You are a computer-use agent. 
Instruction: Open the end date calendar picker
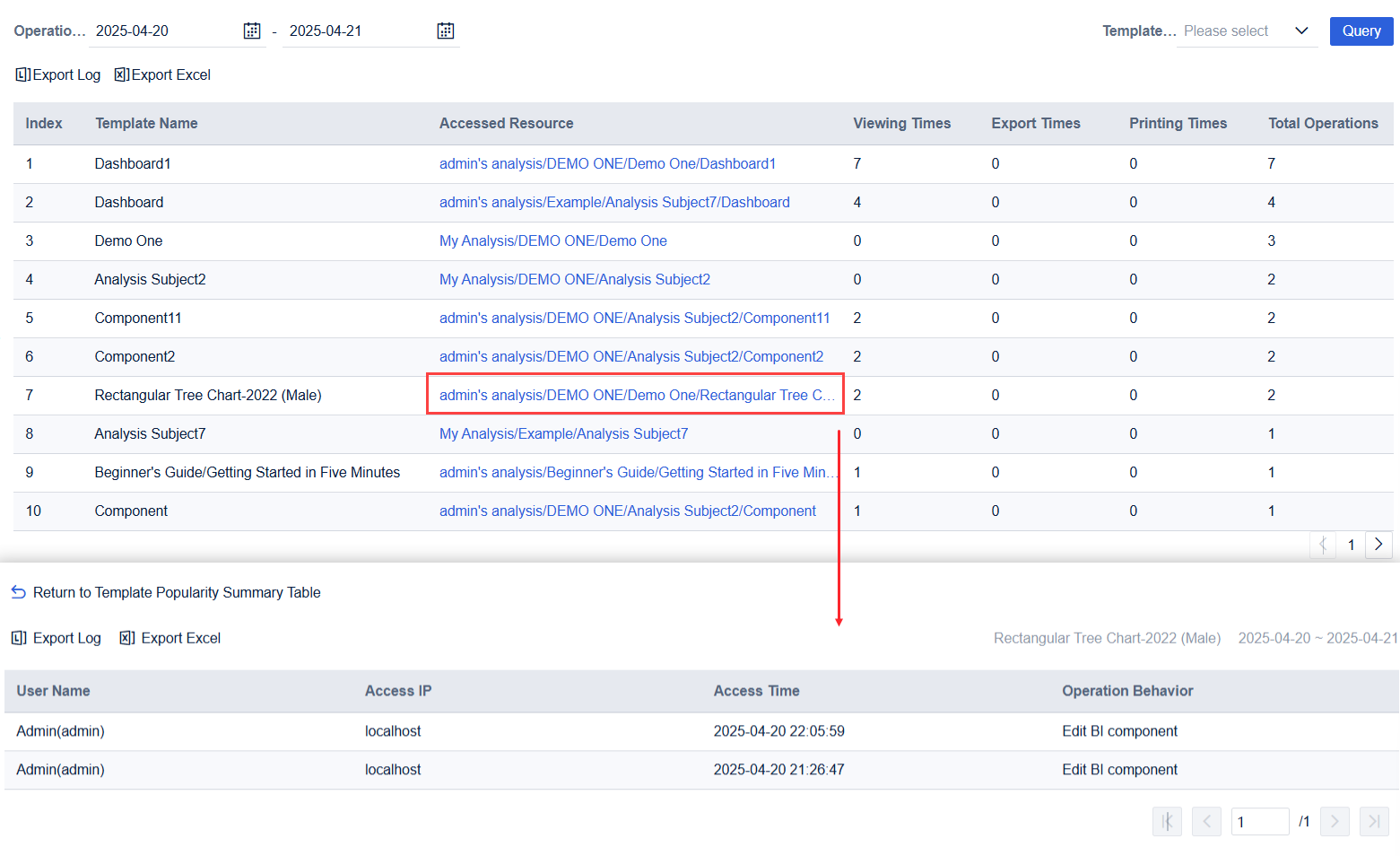click(x=446, y=30)
